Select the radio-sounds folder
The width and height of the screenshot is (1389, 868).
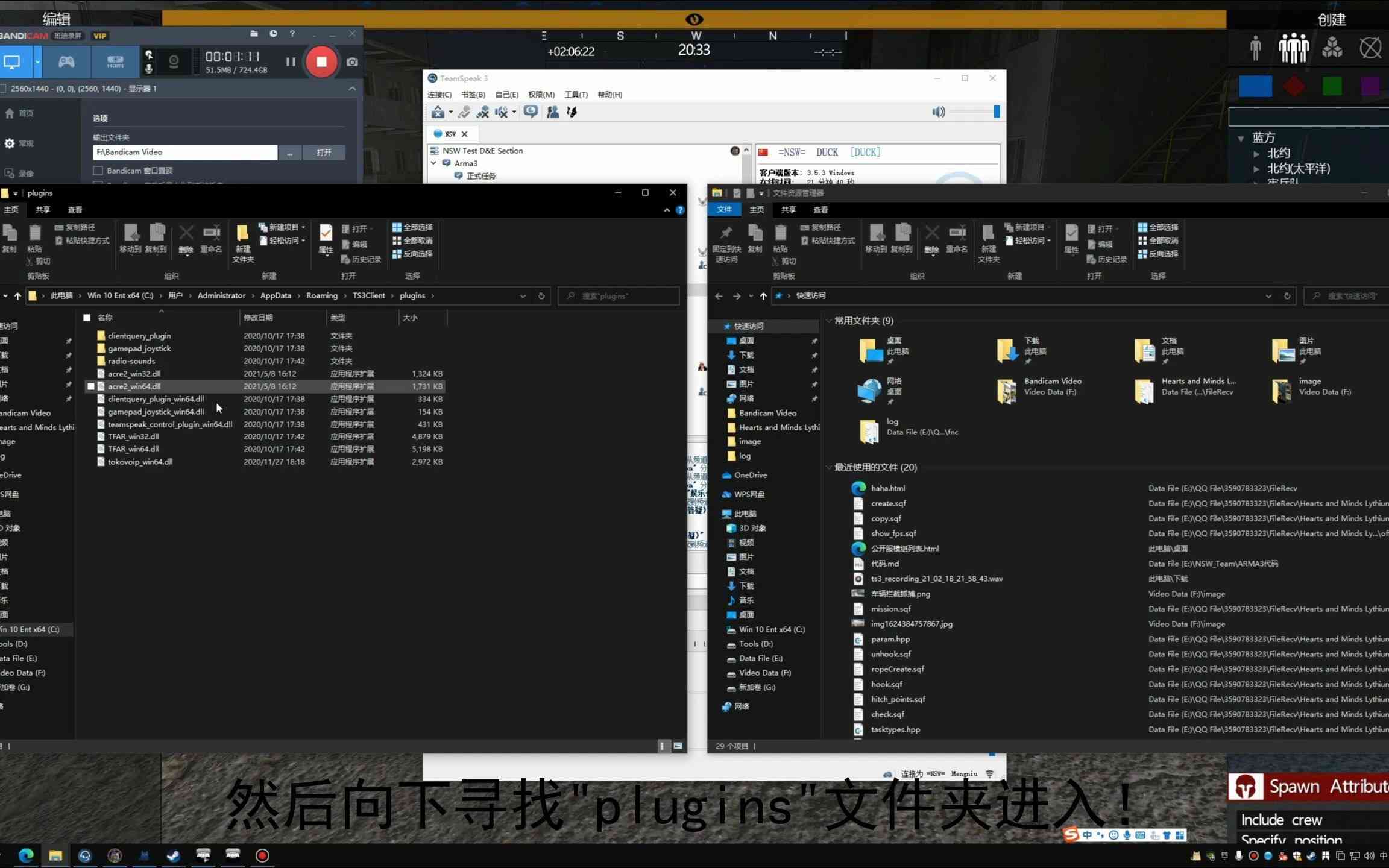(x=131, y=361)
